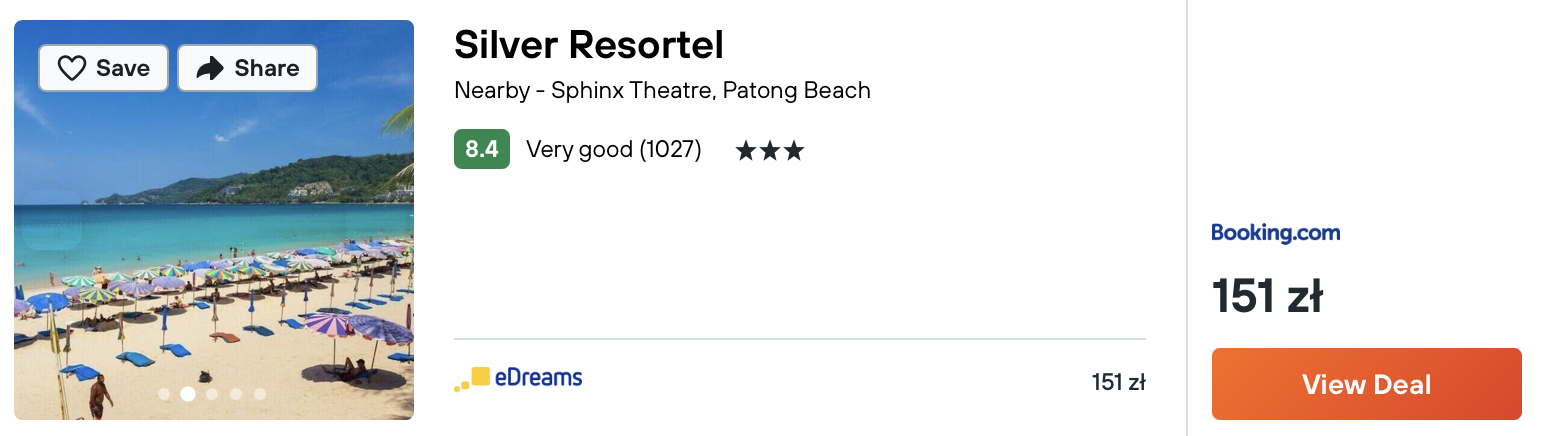Jump to the third carousel dot photo
This screenshot has width=1542, height=436.
[212, 394]
